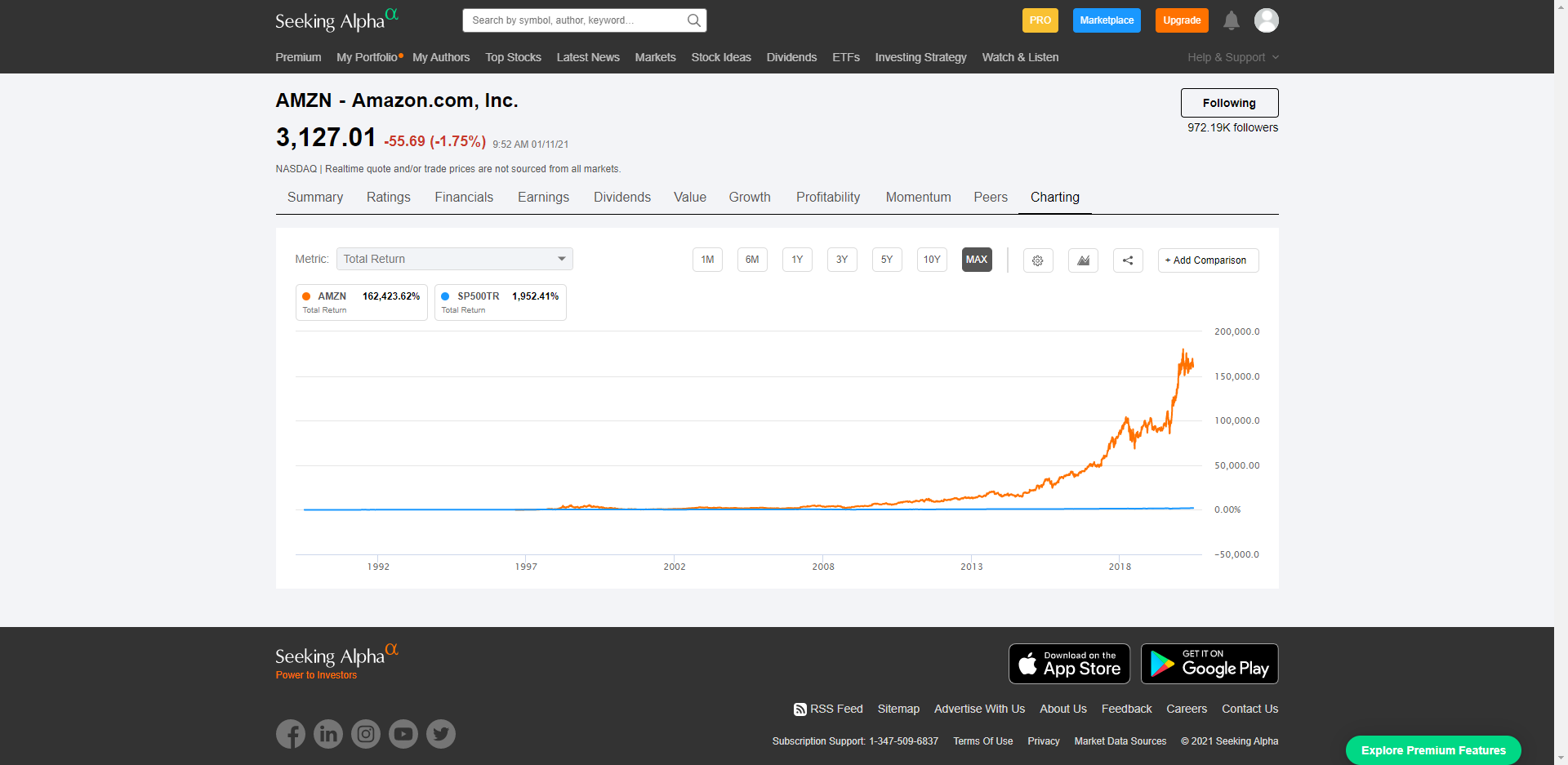The height and width of the screenshot is (765, 1568).
Task: Go to the Dividends stock tab
Action: [x=622, y=198]
